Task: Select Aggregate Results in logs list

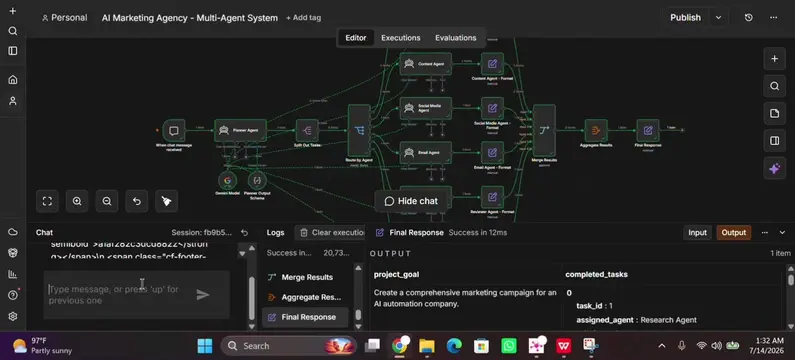Action: pyautogui.click(x=306, y=297)
